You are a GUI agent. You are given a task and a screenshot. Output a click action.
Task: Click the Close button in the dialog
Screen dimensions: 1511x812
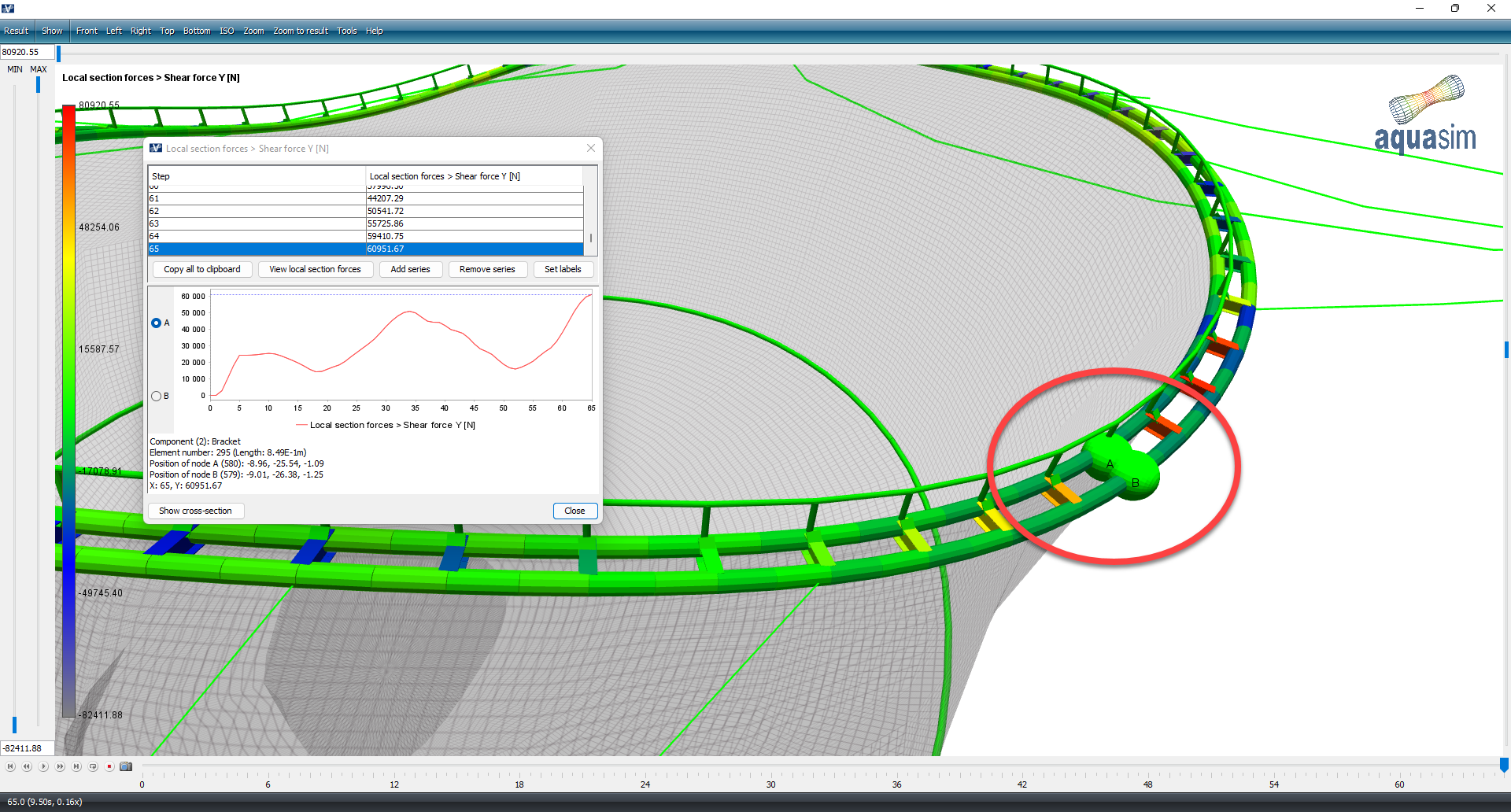coord(575,511)
